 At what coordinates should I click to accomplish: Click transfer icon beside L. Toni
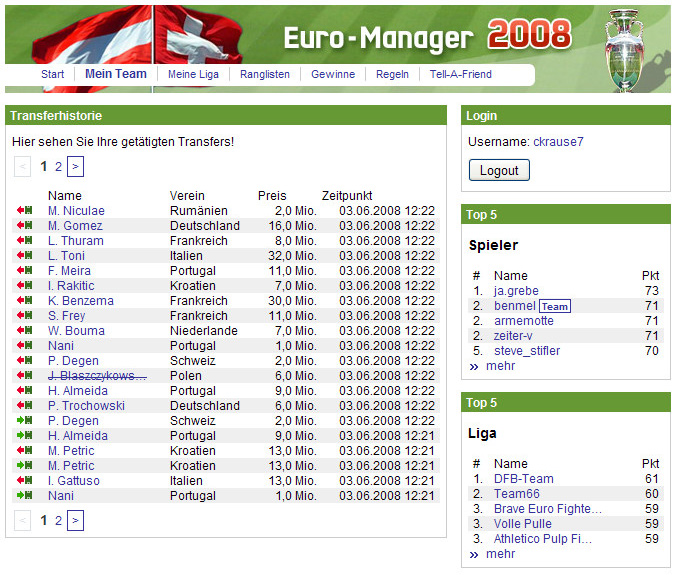coord(25,256)
